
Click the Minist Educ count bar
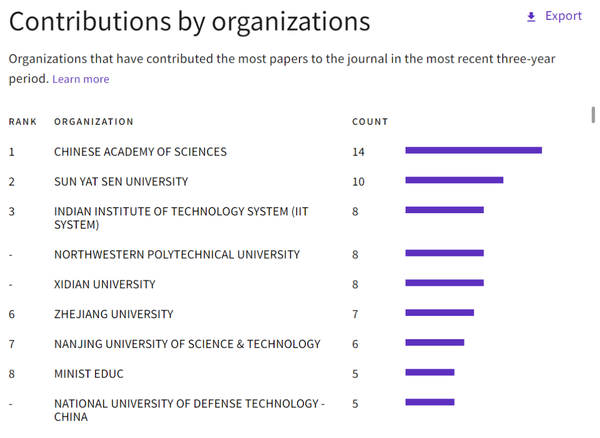pos(430,372)
